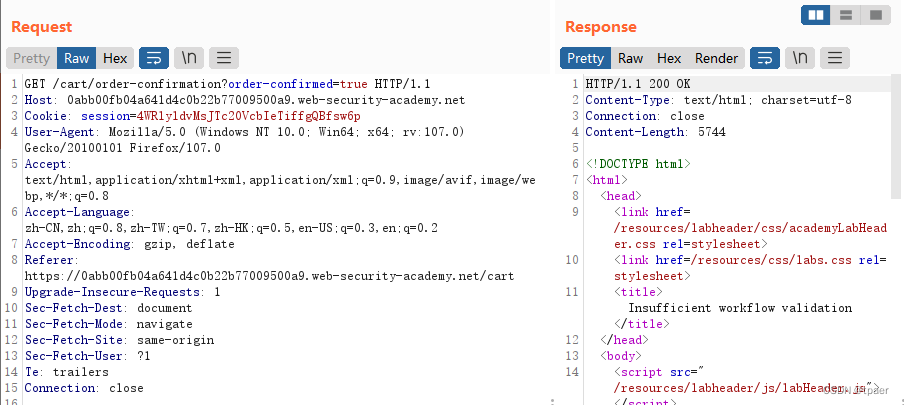This screenshot has width=904, height=405.
Task: Select the Response Pretty tab
Action: (585, 58)
